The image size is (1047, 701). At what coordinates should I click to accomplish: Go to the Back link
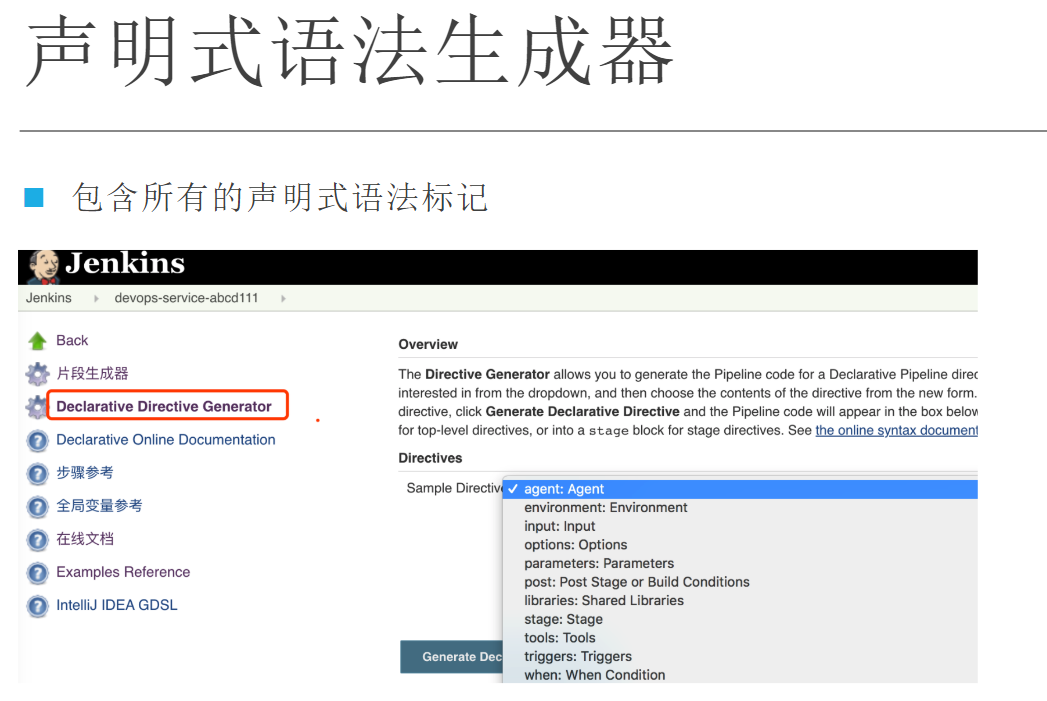72,340
